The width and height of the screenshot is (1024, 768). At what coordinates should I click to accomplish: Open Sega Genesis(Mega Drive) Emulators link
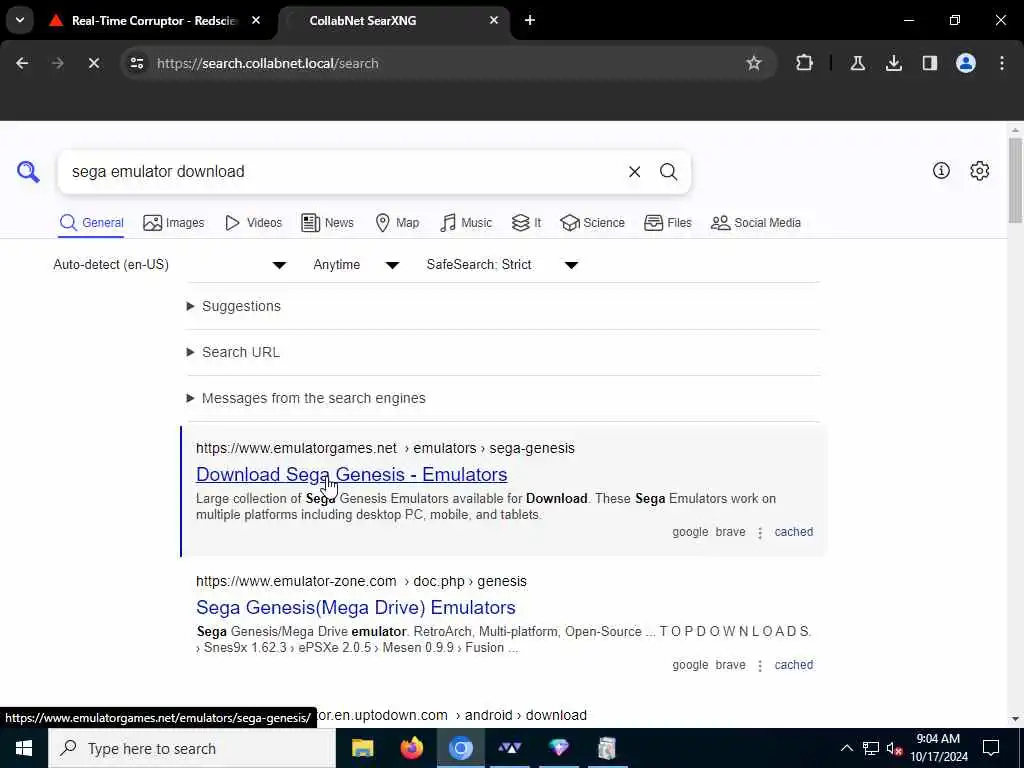coord(356,607)
